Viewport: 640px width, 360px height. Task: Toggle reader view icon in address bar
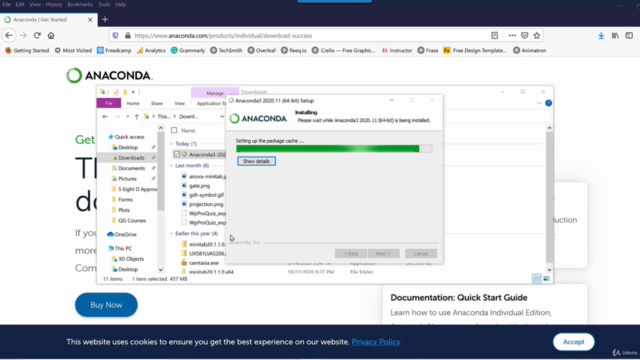(x=495, y=36)
